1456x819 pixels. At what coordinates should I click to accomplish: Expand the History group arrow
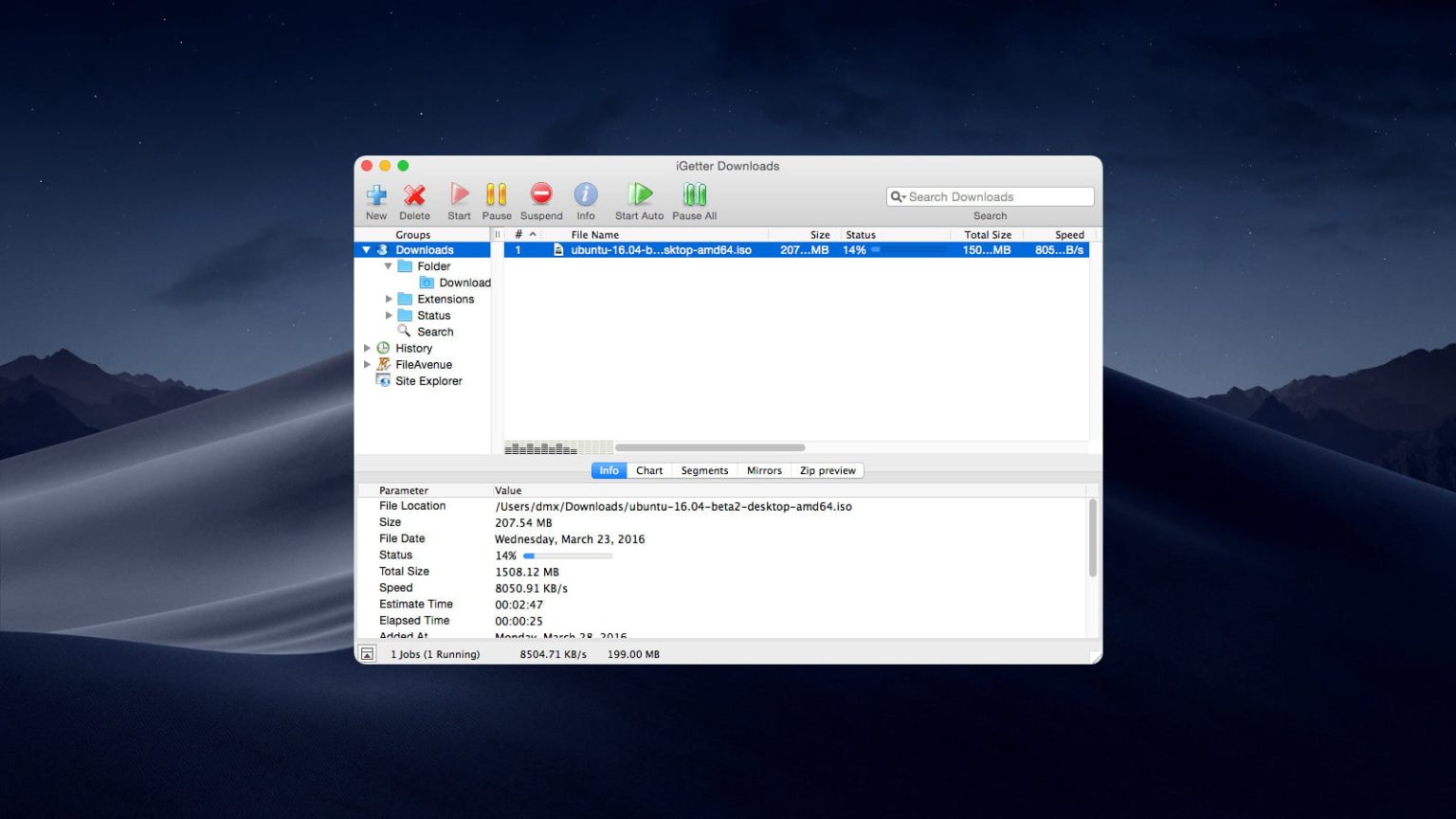point(367,348)
